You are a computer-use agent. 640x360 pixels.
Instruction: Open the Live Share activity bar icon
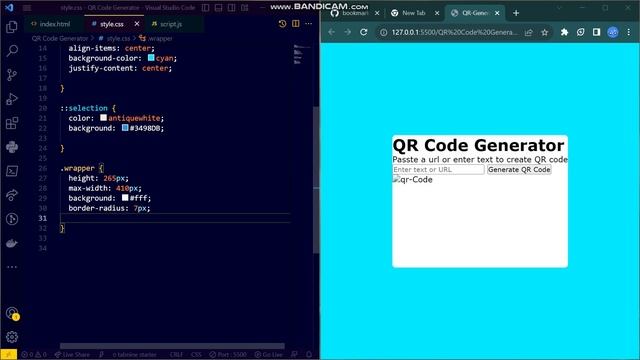coord(12,195)
